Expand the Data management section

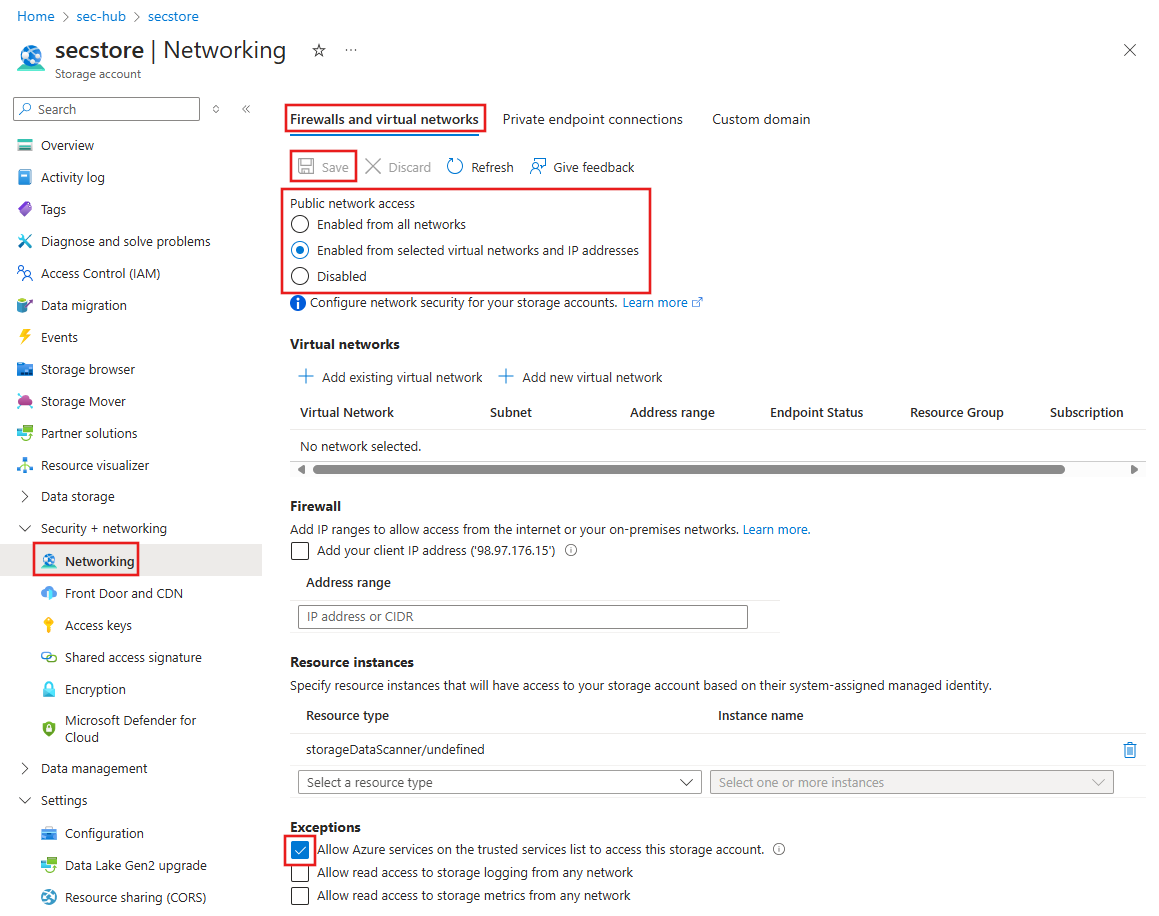pos(25,769)
